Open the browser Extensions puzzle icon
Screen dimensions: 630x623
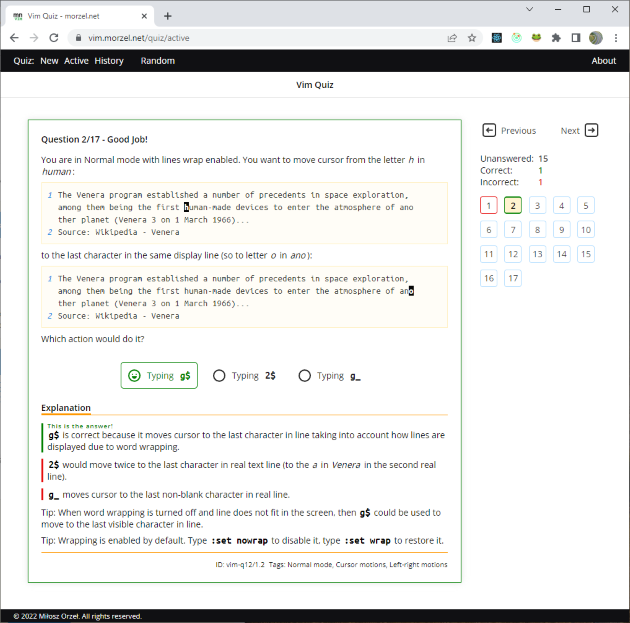556,37
